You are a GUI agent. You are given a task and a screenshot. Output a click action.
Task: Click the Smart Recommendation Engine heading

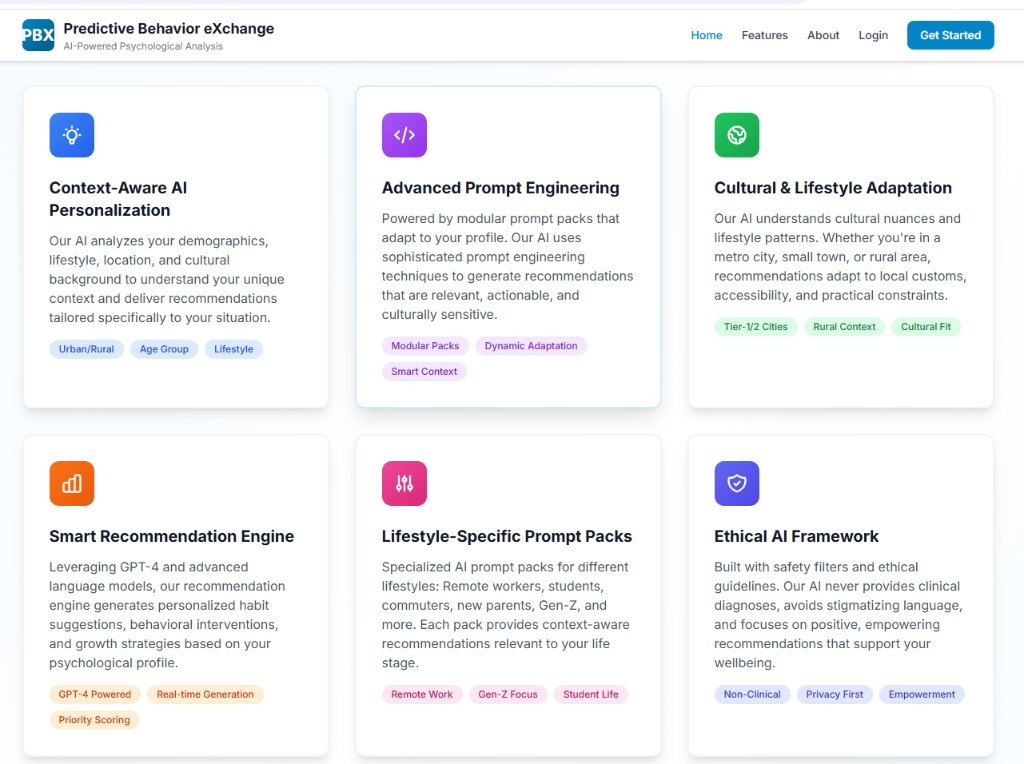[x=172, y=536]
